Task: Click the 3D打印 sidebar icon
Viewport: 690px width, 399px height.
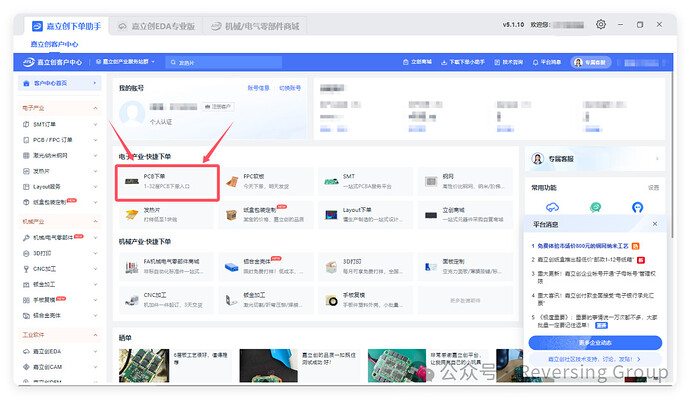Action: pos(26,253)
